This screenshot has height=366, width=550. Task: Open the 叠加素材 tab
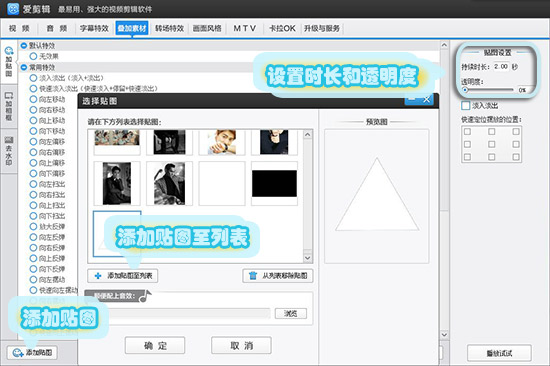point(132,28)
